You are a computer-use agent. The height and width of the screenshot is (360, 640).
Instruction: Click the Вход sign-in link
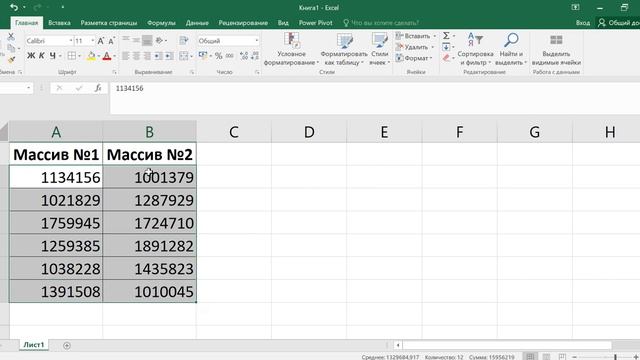coord(583,23)
